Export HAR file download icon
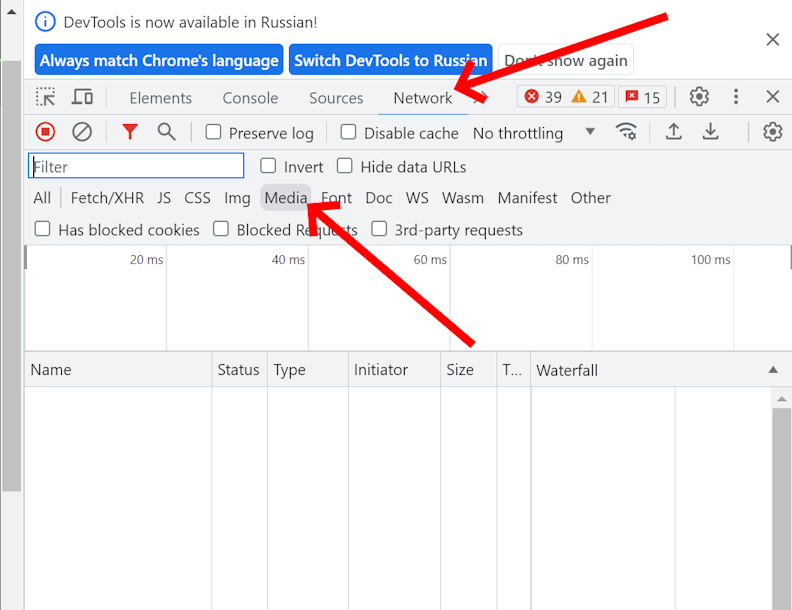Image resolution: width=792 pixels, height=610 pixels. coord(710,132)
